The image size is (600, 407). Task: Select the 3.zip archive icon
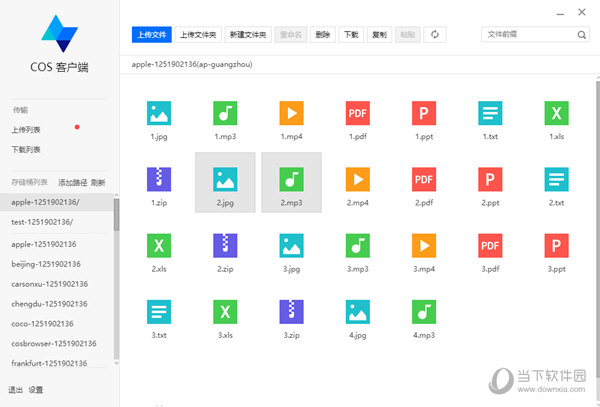tap(292, 312)
